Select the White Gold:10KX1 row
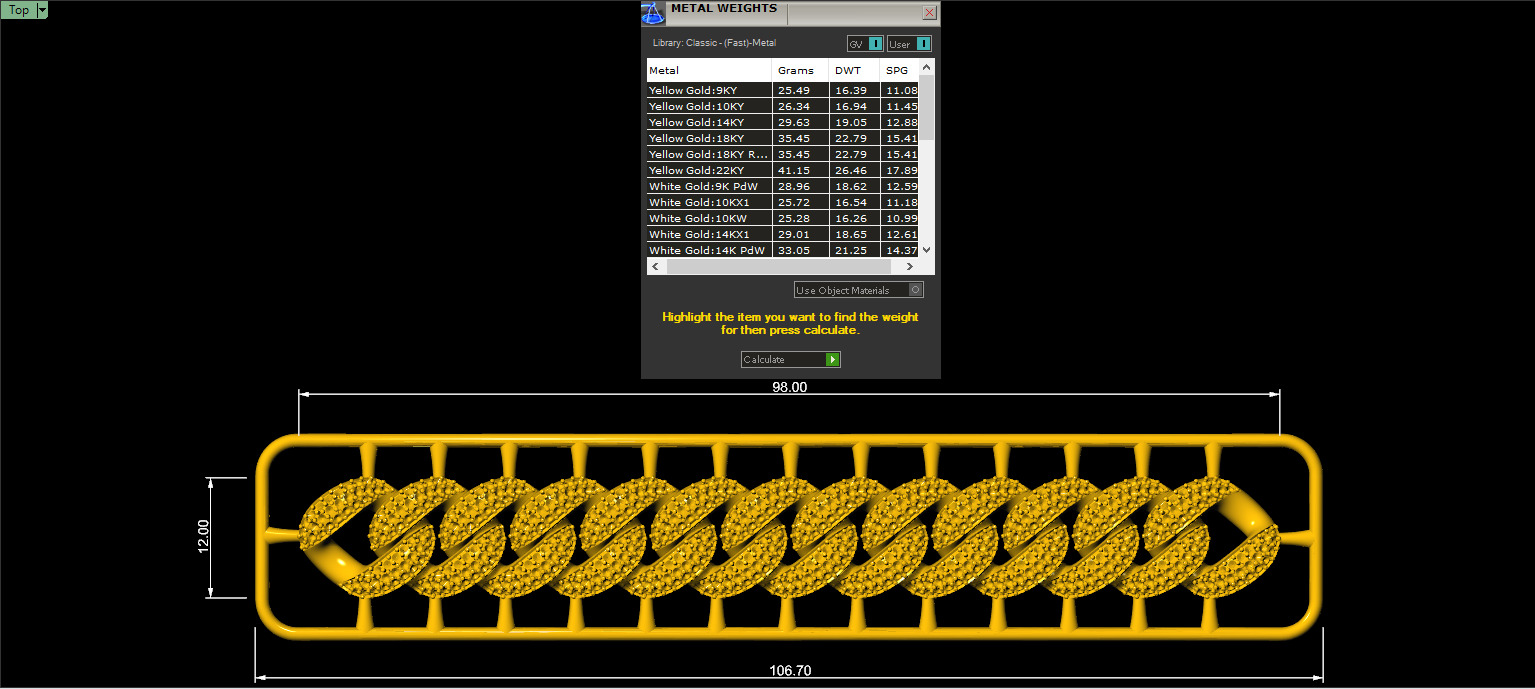 [x=782, y=202]
